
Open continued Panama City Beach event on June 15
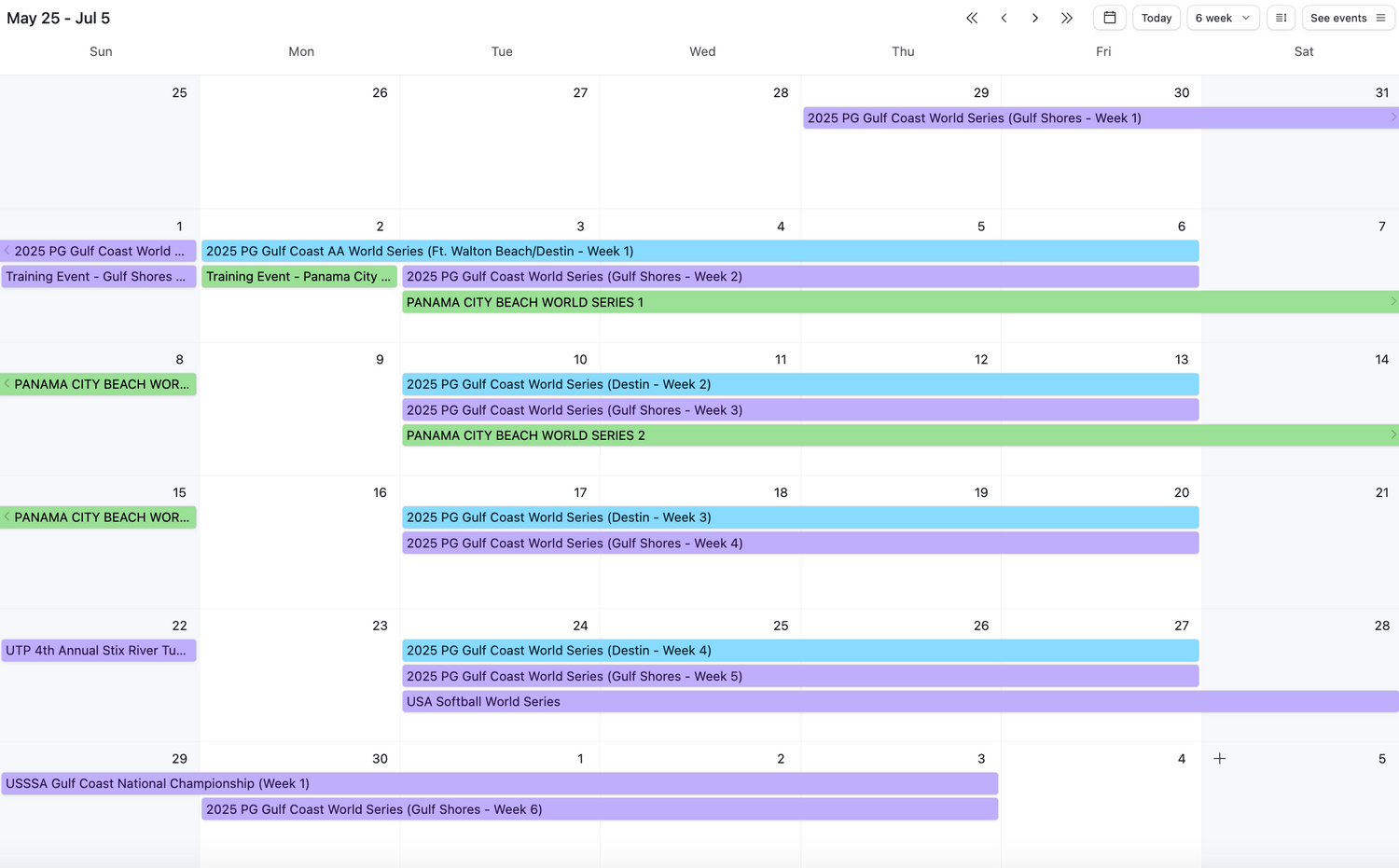[99, 517]
